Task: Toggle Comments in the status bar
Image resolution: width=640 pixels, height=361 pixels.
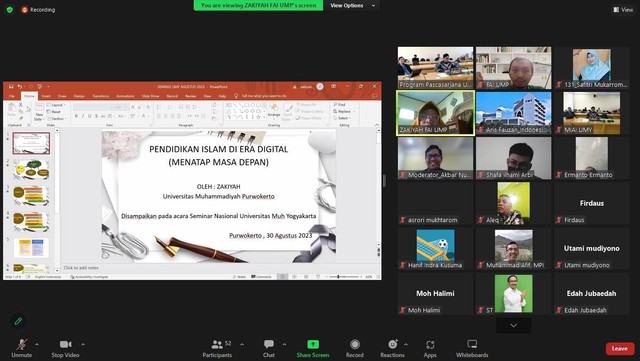Action: click(262, 277)
